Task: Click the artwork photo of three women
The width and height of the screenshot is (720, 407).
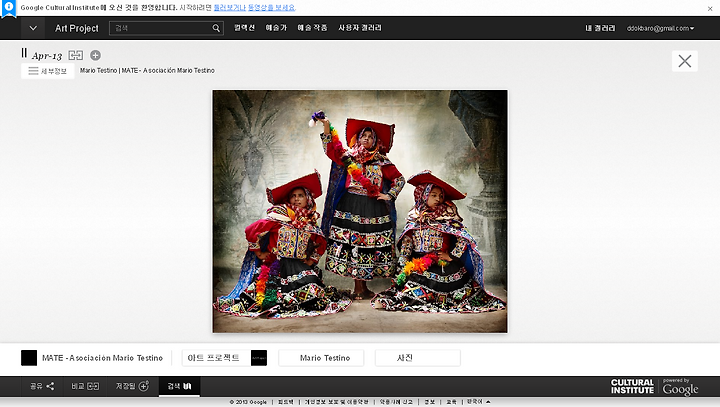Action: pyautogui.click(x=360, y=211)
